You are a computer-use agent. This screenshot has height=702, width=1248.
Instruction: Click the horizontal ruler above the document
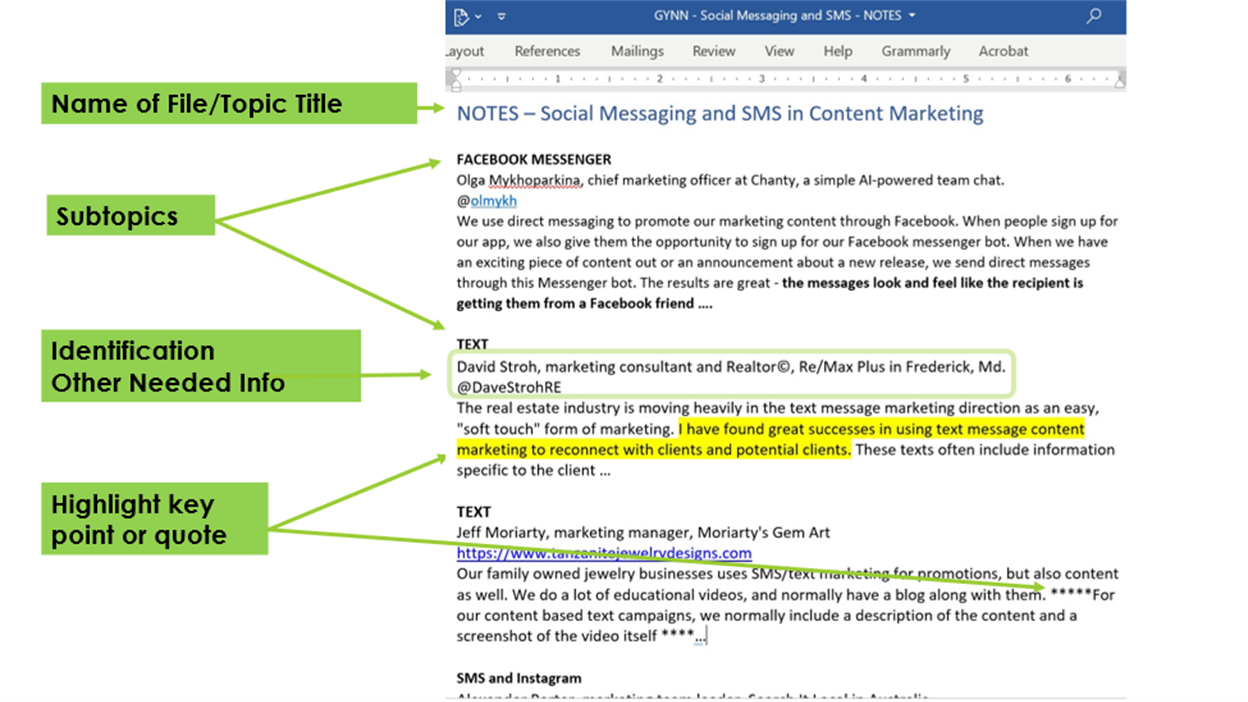(780, 76)
